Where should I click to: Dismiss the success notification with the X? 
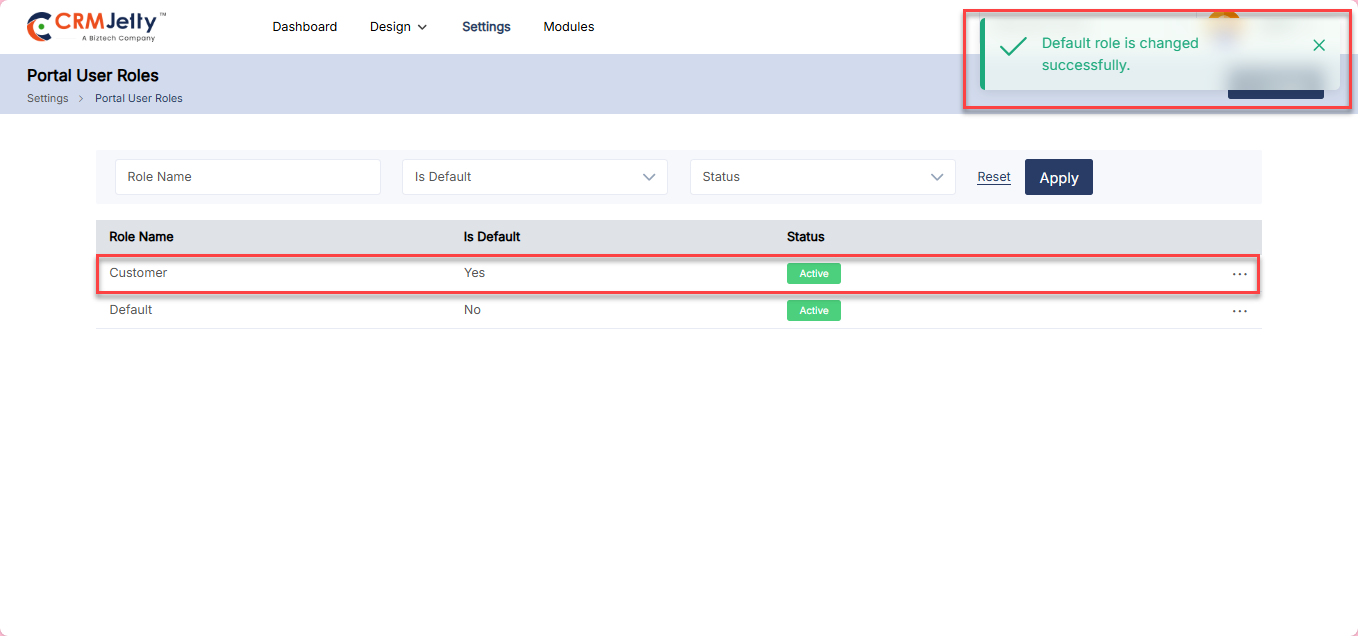click(1318, 46)
